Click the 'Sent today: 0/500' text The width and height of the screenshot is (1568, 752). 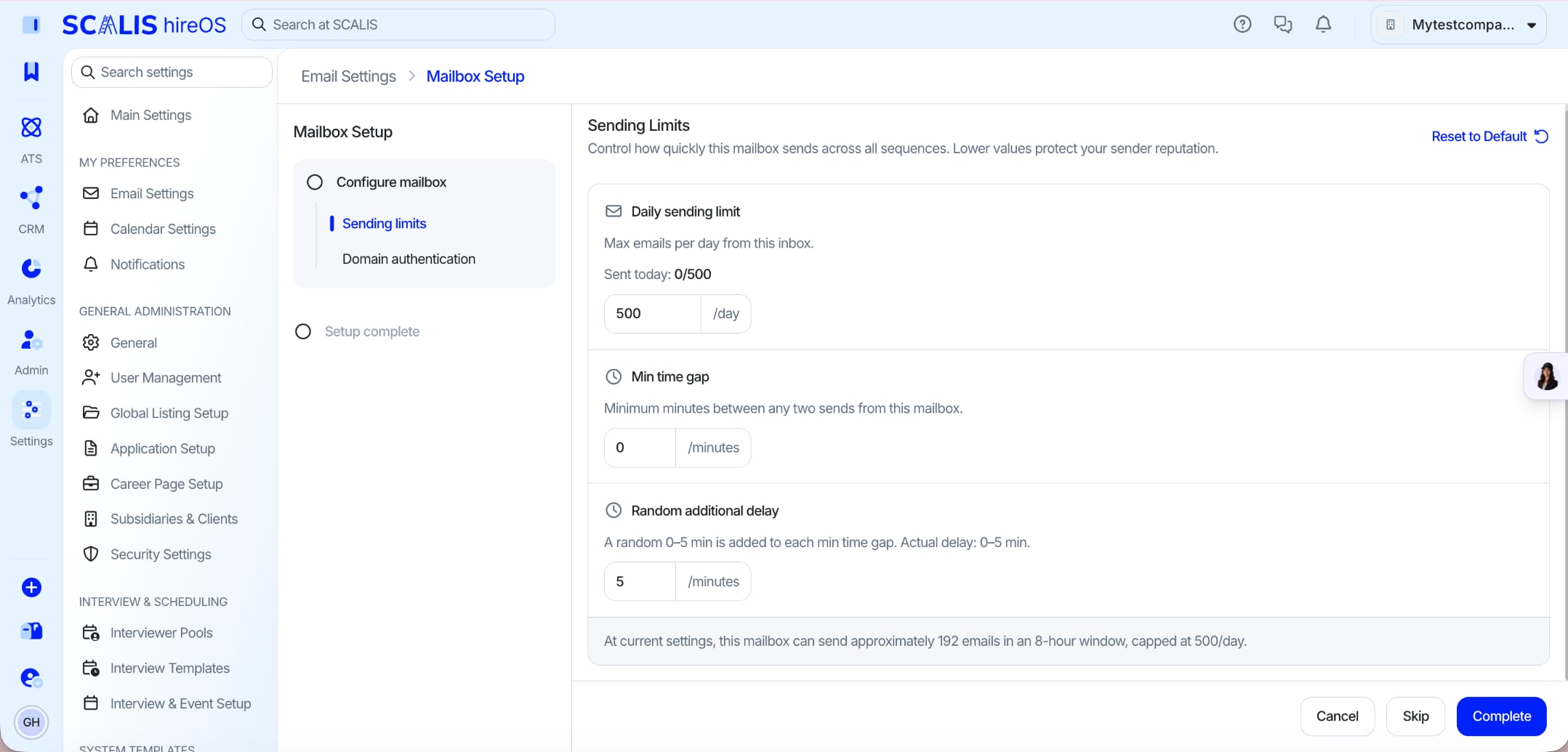point(657,274)
